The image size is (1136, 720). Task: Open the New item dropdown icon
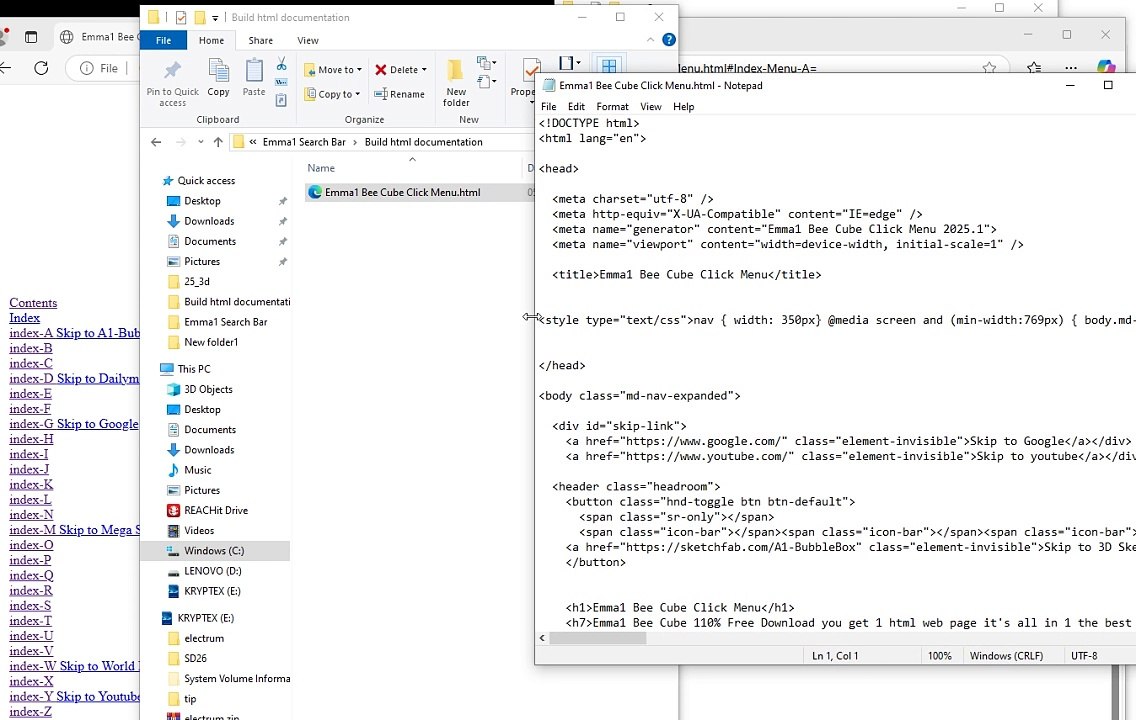(486, 63)
